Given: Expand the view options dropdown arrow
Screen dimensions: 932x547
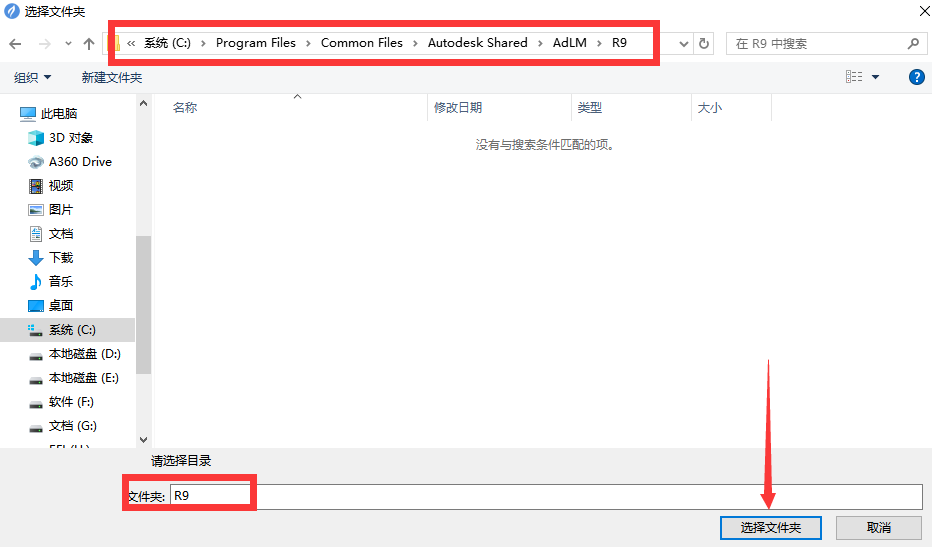Looking at the screenshot, I should coord(876,77).
